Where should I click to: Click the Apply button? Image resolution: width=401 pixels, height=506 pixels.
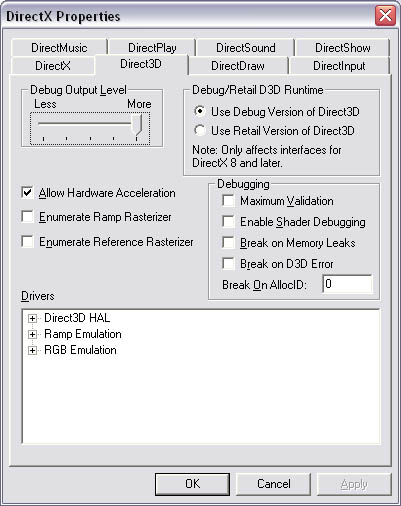coord(354,484)
